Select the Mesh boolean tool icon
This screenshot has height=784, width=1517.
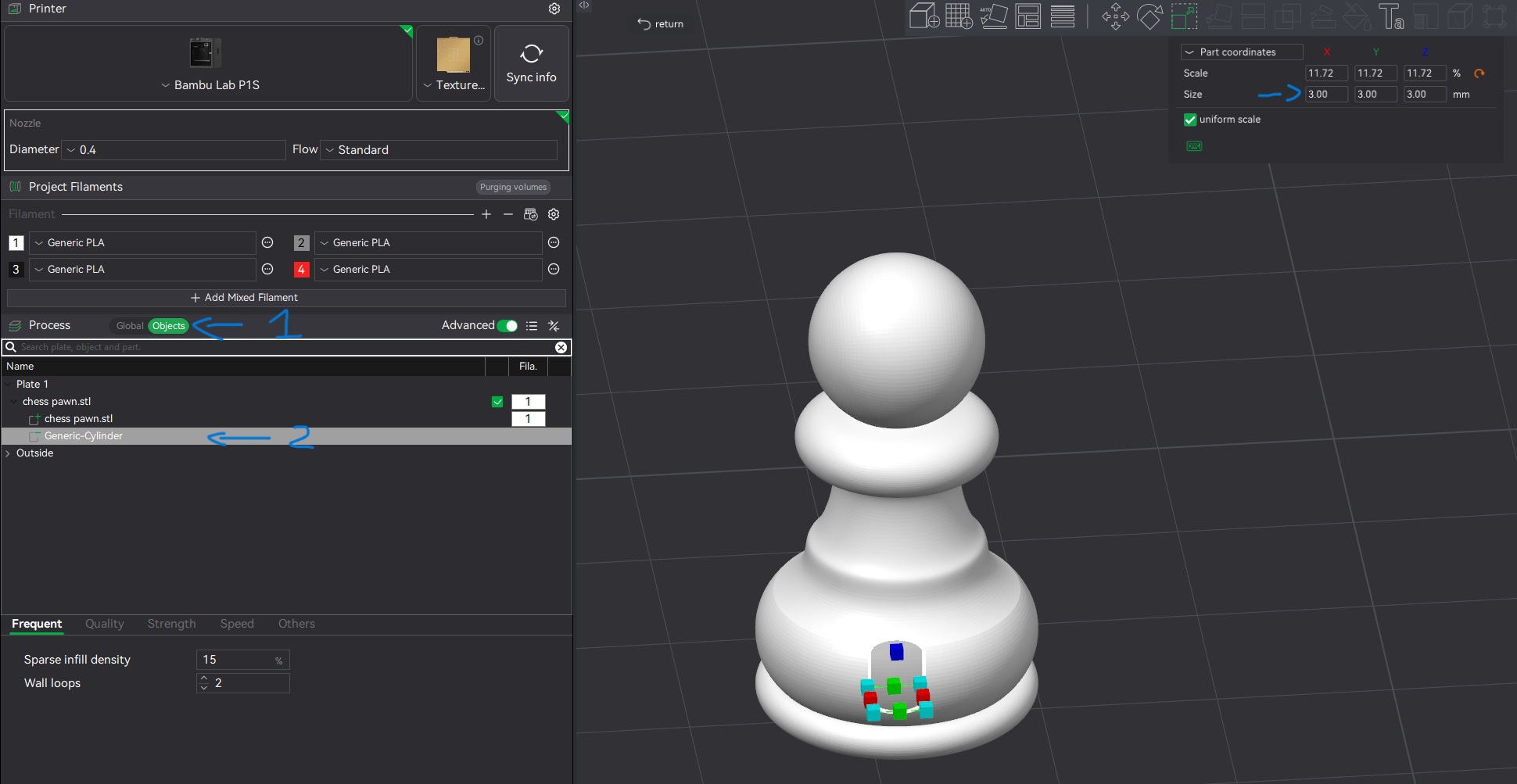pyautogui.click(x=1287, y=16)
